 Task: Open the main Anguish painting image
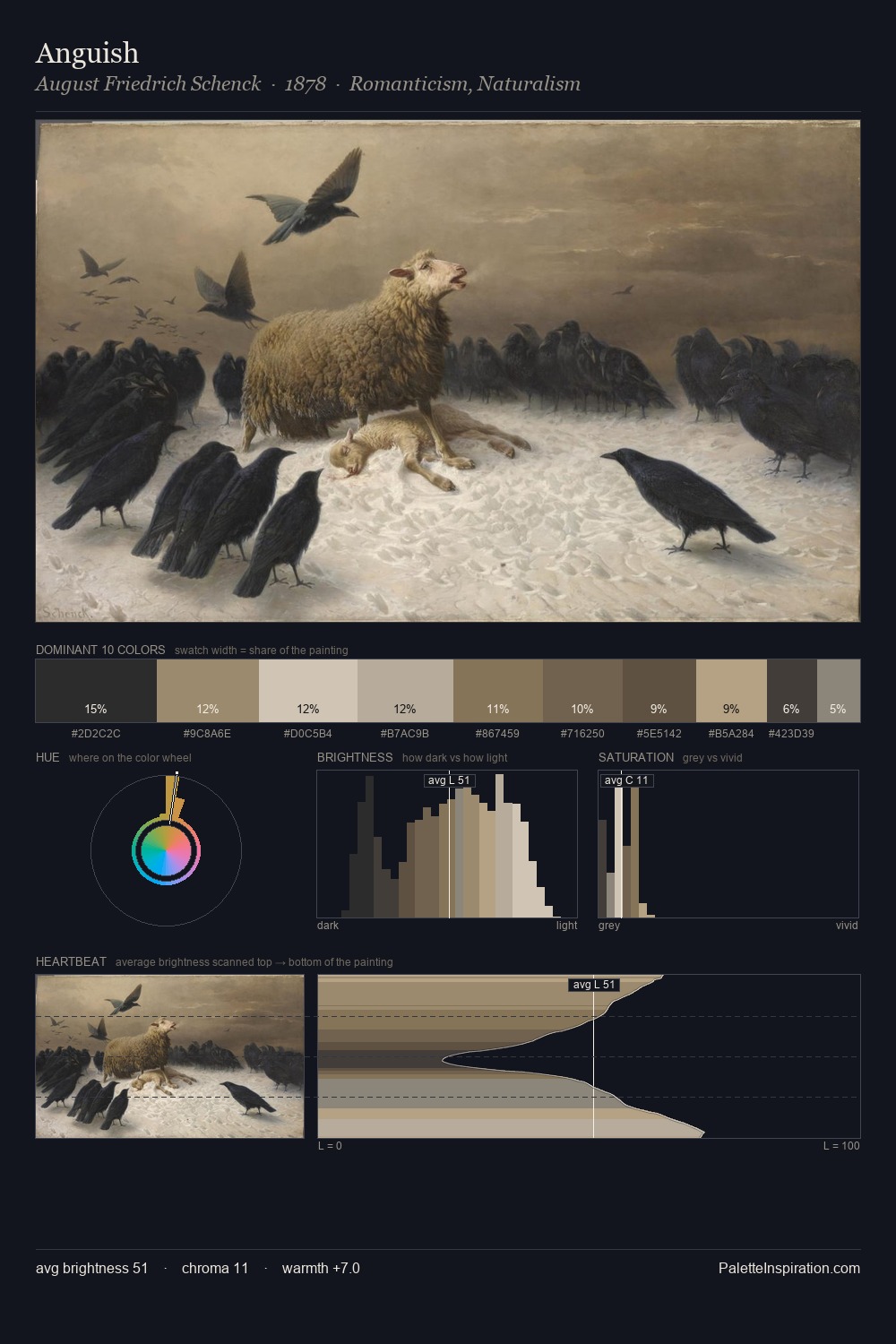(x=448, y=371)
